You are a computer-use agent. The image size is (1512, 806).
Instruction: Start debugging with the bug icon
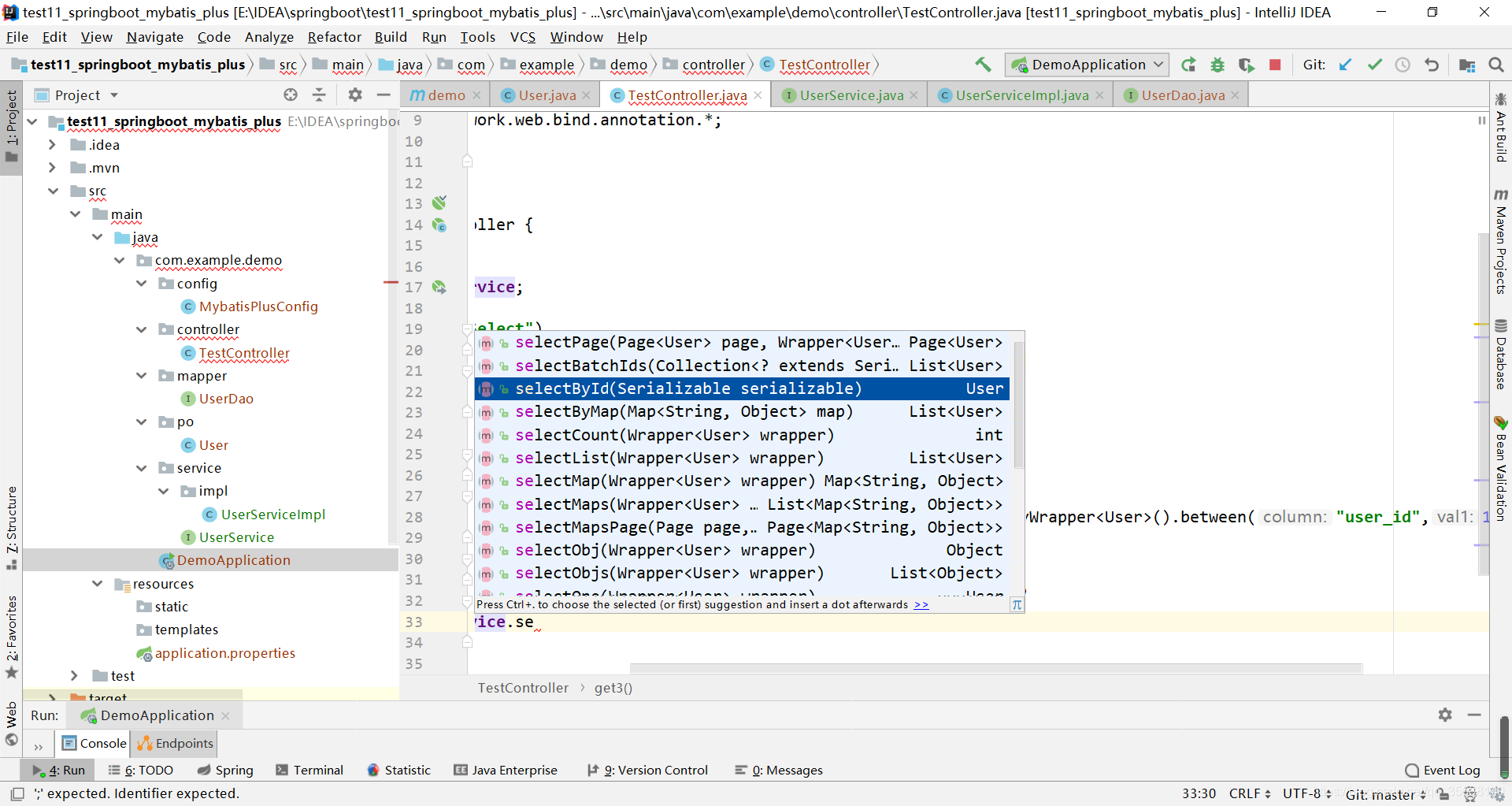point(1217,65)
